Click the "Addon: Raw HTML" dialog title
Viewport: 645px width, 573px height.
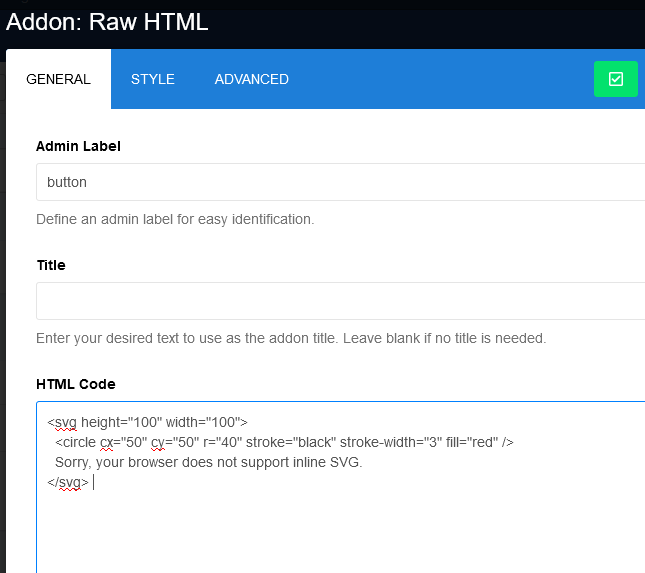click(x=107, y=22)
